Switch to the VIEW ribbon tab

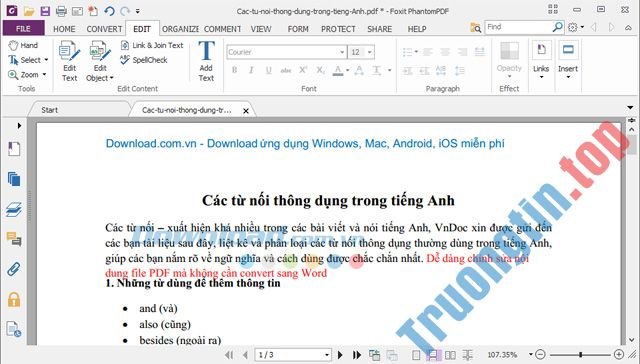[x=261, y=29]
